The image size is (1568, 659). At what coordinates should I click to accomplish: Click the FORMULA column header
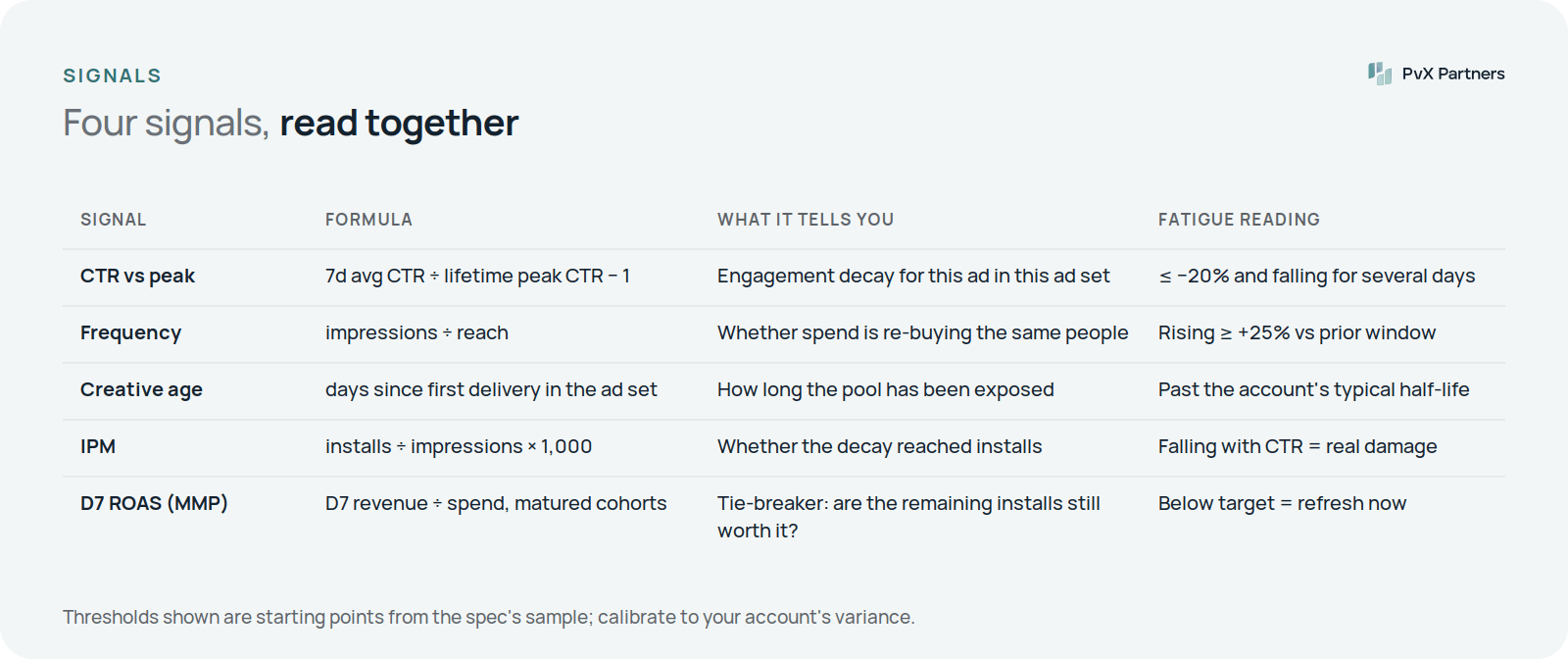click(x=368, y=220)
